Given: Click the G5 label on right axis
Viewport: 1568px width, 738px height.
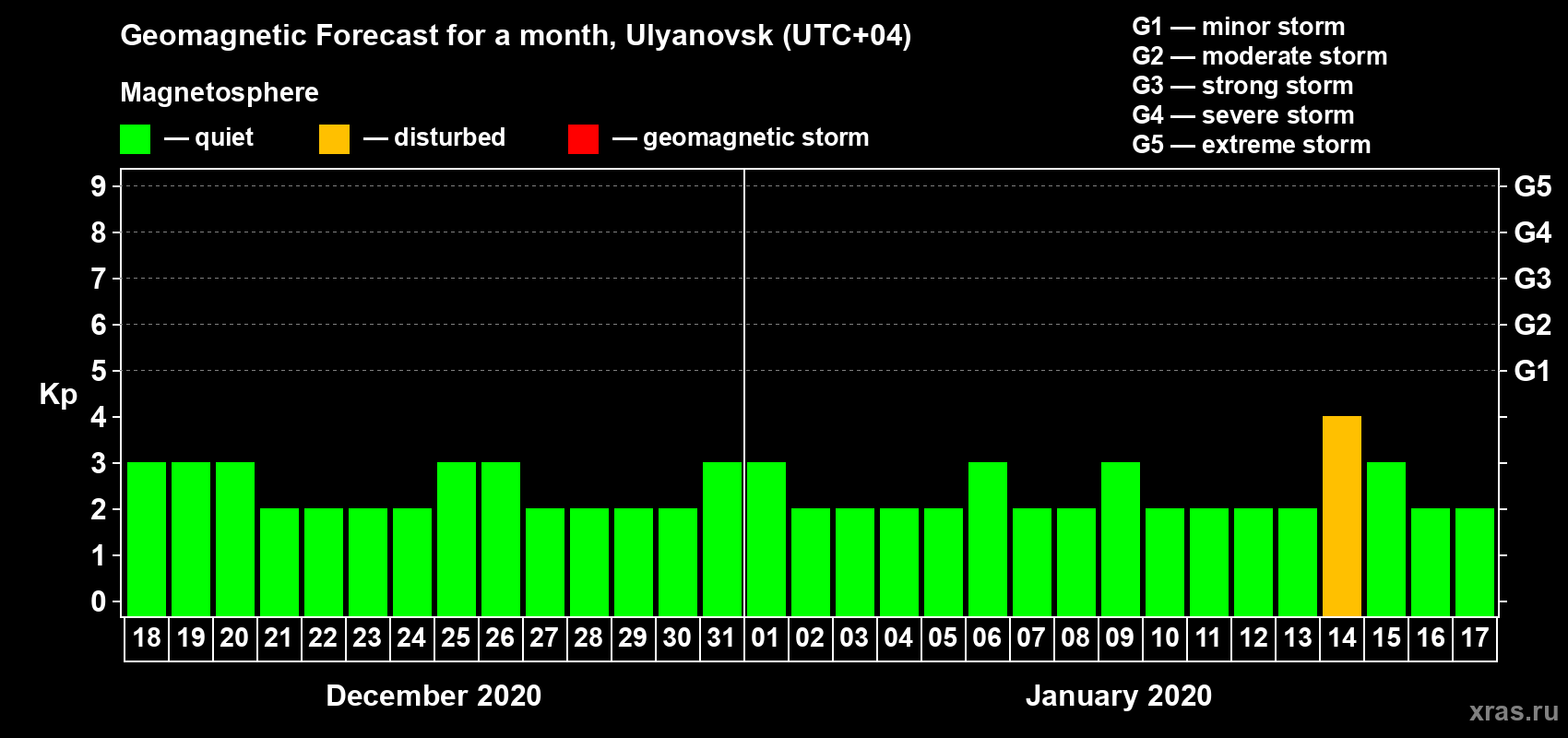Looking at the screenshot, I should (1532, 186).
